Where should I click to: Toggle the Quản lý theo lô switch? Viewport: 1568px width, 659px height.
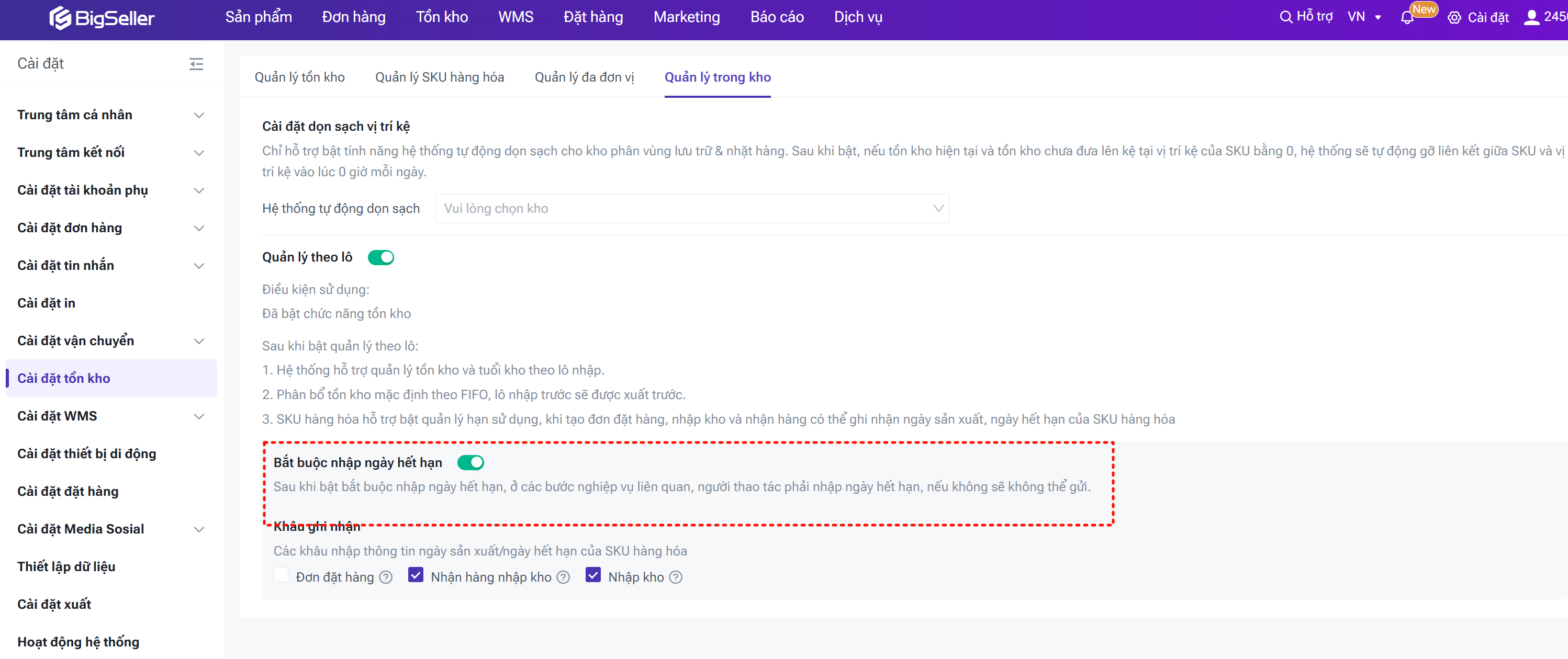tap(381, 257)
